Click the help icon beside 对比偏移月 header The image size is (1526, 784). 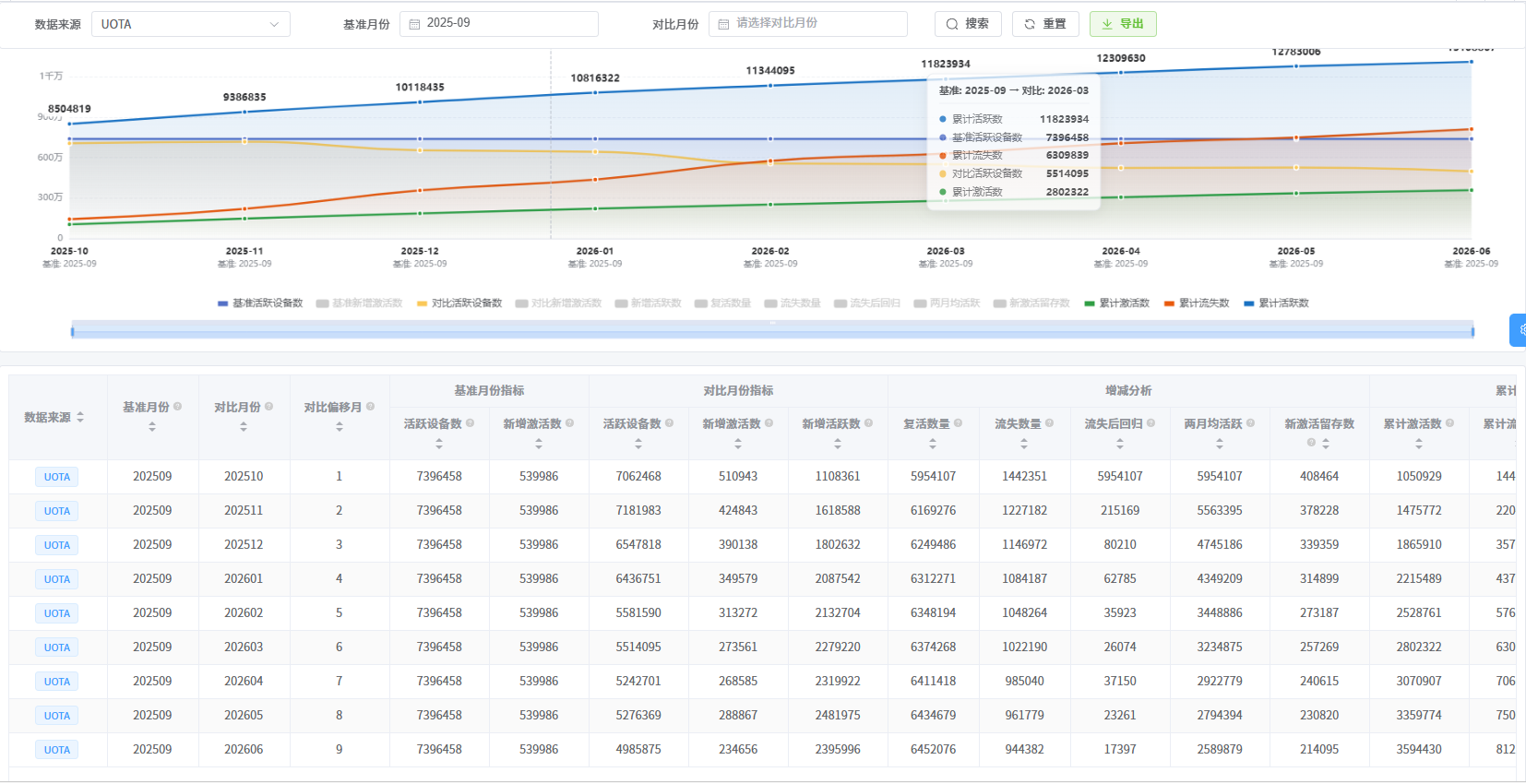click(x=370, y=406)
